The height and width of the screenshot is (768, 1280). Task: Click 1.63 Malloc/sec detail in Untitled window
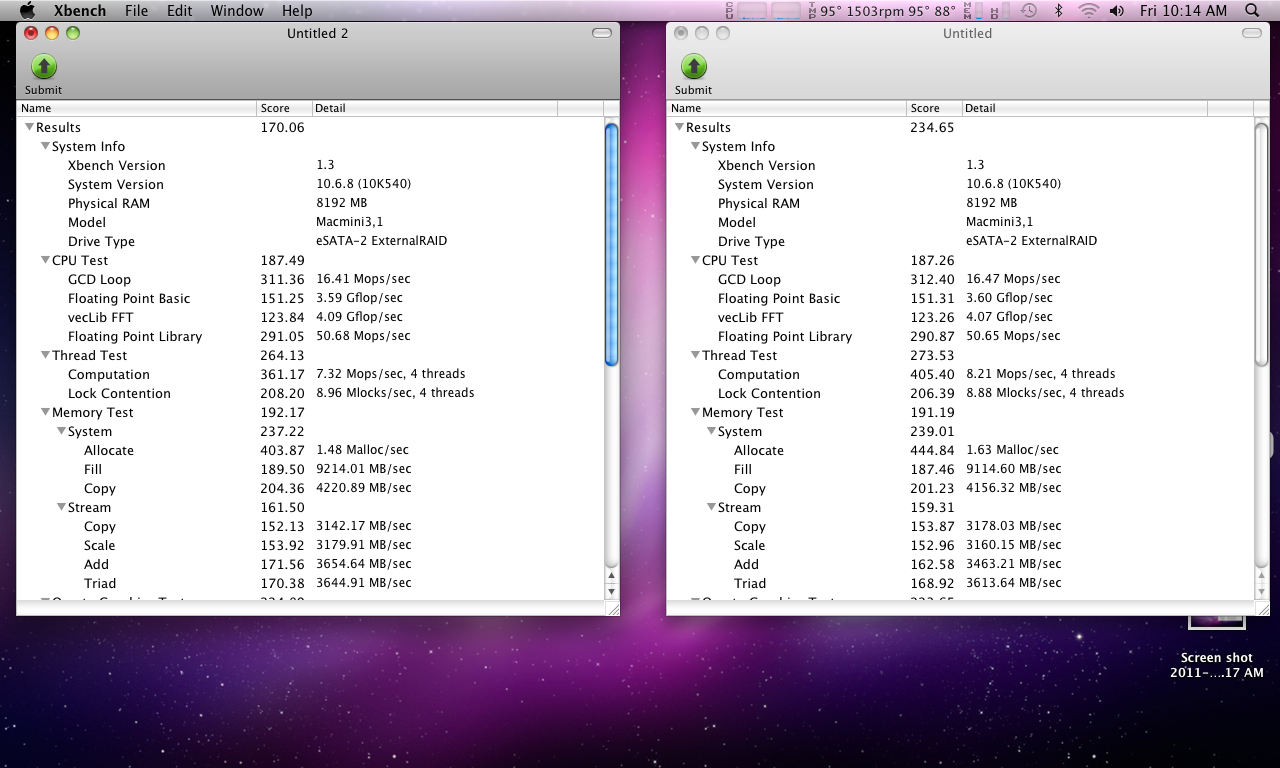tap(1012, 450)
